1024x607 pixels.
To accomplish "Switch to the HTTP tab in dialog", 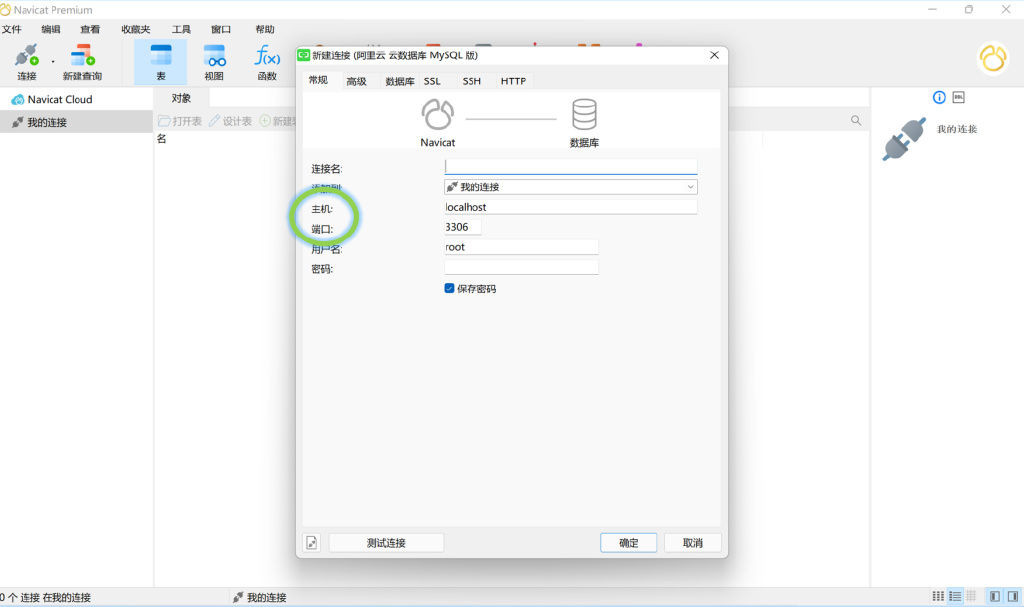I will coord(513,81).
